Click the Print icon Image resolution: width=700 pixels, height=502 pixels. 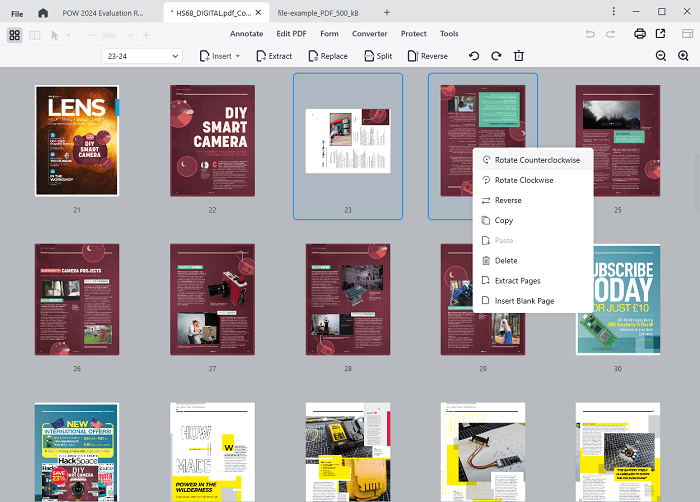639,34
